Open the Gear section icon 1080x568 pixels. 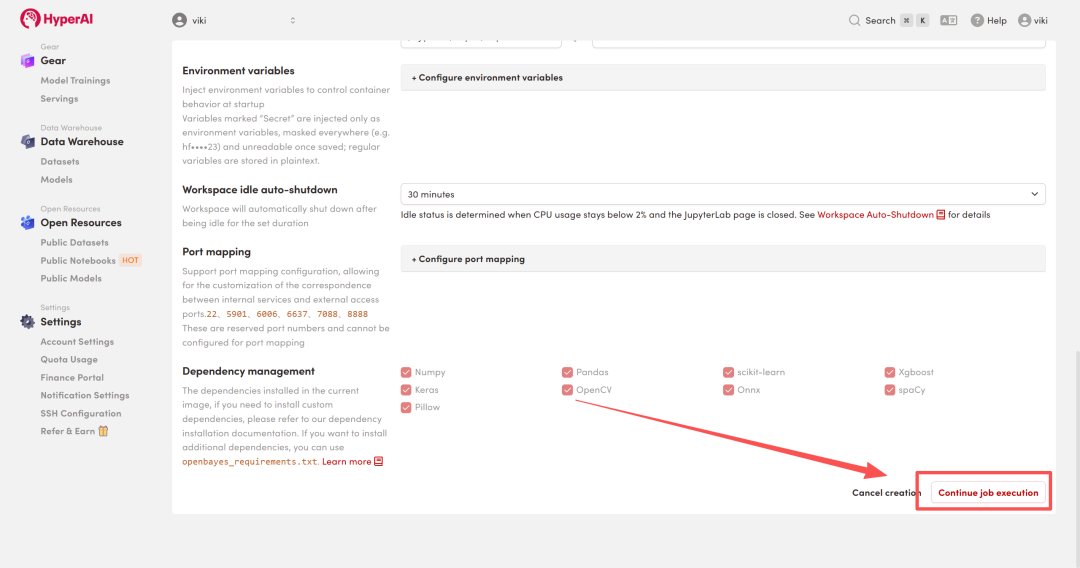tap(28, 61)
